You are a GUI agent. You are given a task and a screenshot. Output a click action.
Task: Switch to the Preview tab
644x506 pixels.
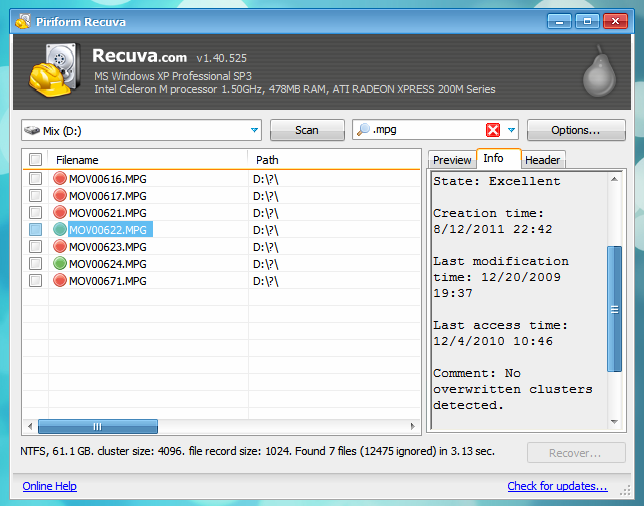point(452,160)
